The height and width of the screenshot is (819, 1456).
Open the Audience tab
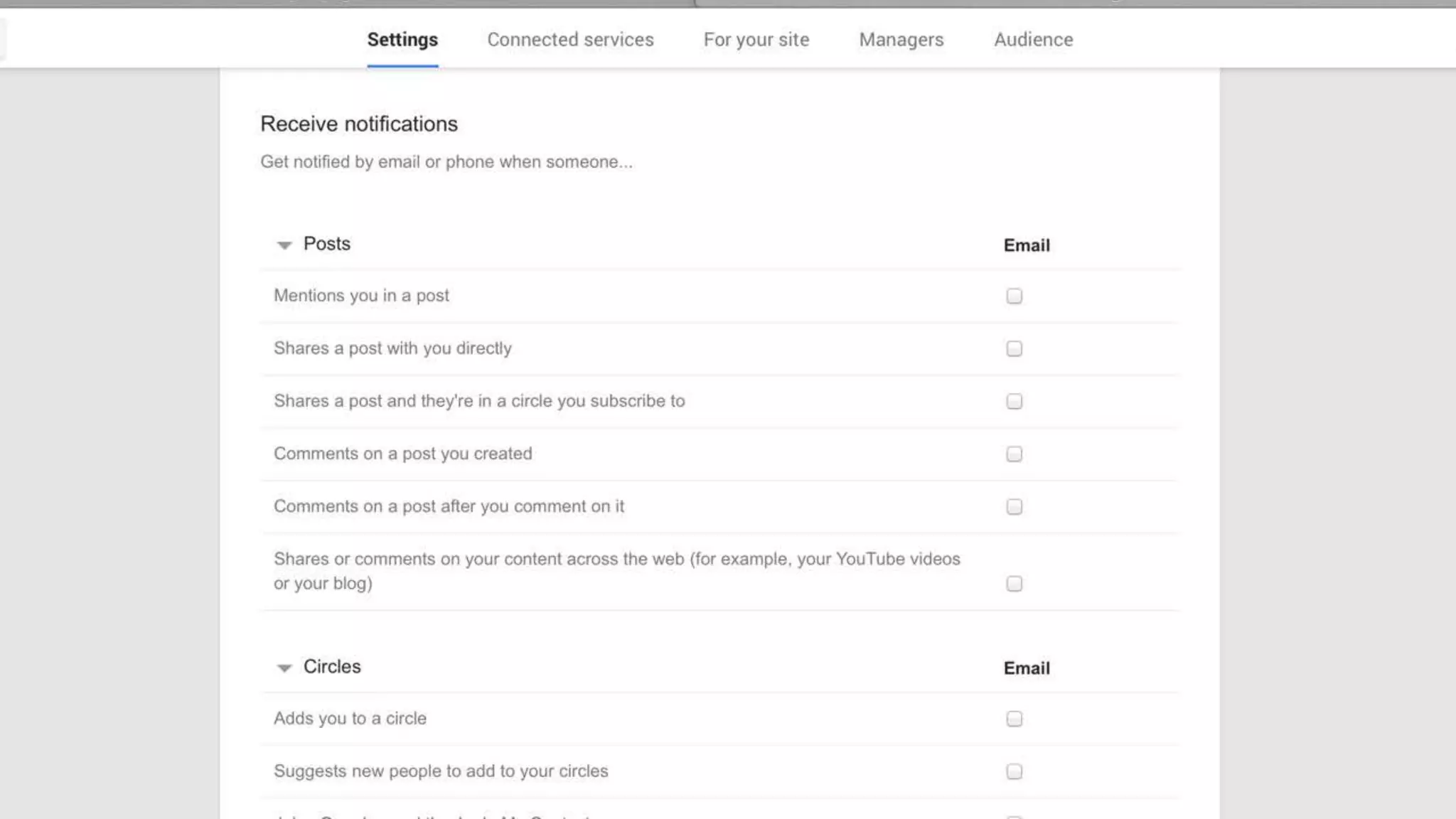tap(1034, 40)
